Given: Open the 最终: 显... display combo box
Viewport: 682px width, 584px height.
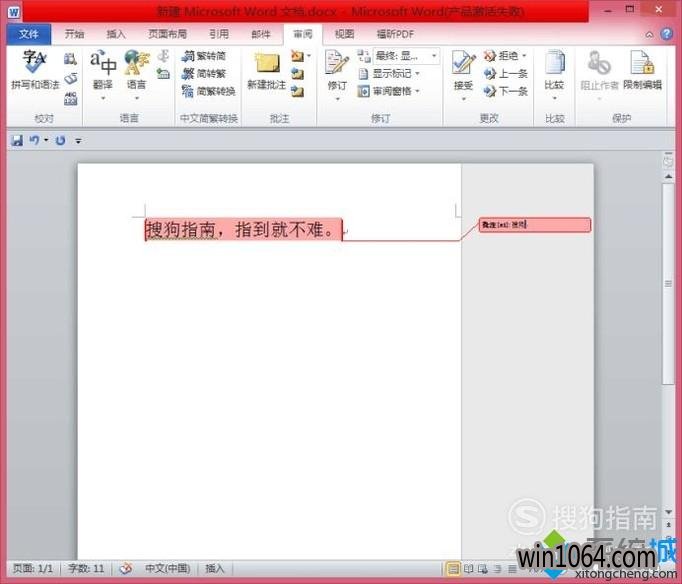Looking at the screenshot, I should [406, 56].
